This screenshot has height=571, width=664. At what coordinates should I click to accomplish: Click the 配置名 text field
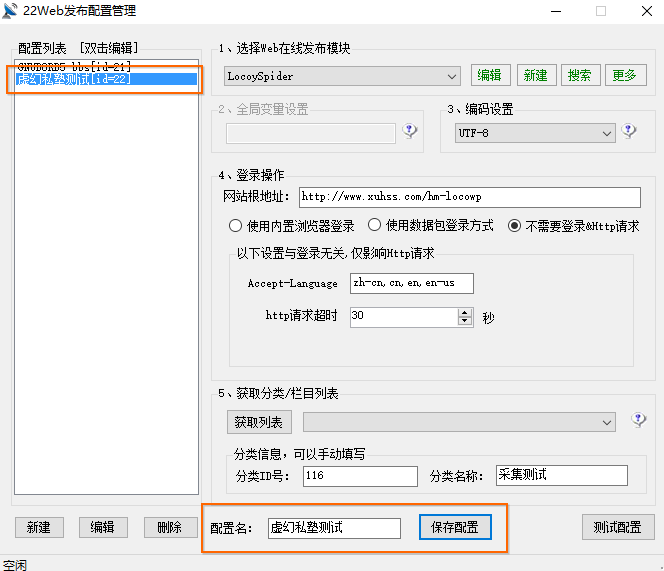333,527
